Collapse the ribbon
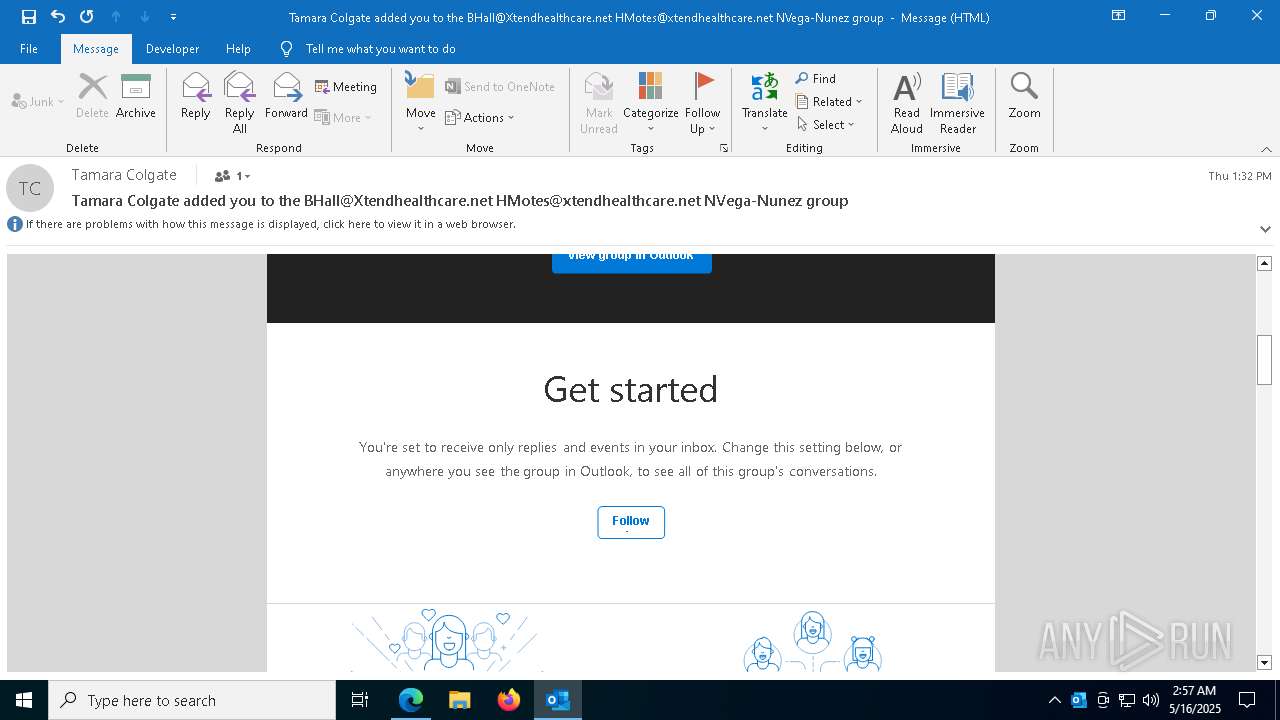Viewport: 1280px width, 720px height. click(1266, 149)
